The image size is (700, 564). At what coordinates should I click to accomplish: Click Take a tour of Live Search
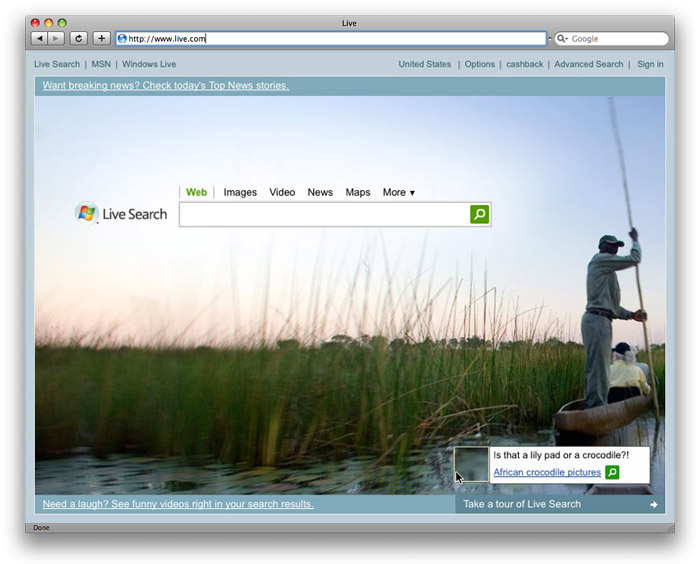522,504
